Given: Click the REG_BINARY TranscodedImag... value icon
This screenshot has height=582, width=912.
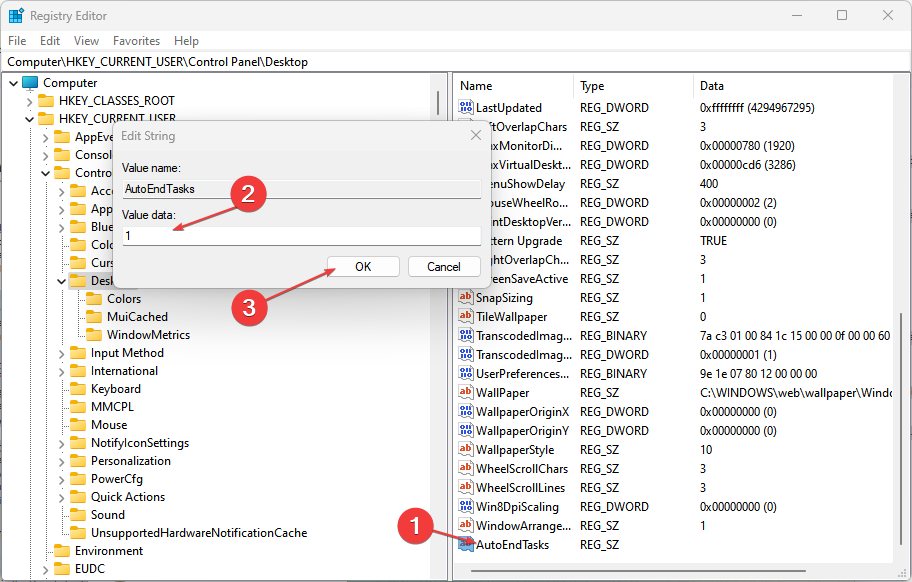Looking at the screenshot, I should 466,335.
